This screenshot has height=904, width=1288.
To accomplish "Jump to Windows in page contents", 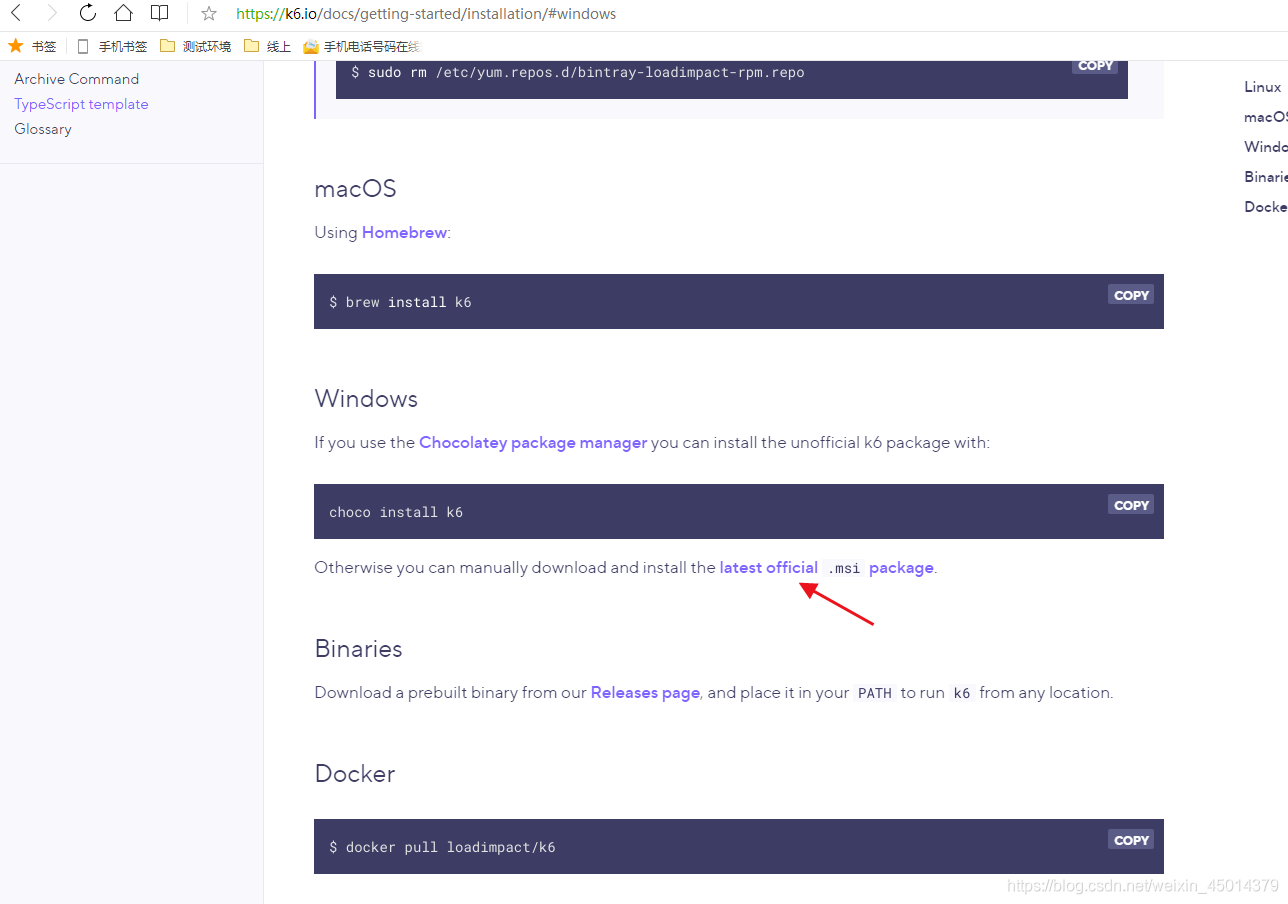I will click(x=1265, y=147).
